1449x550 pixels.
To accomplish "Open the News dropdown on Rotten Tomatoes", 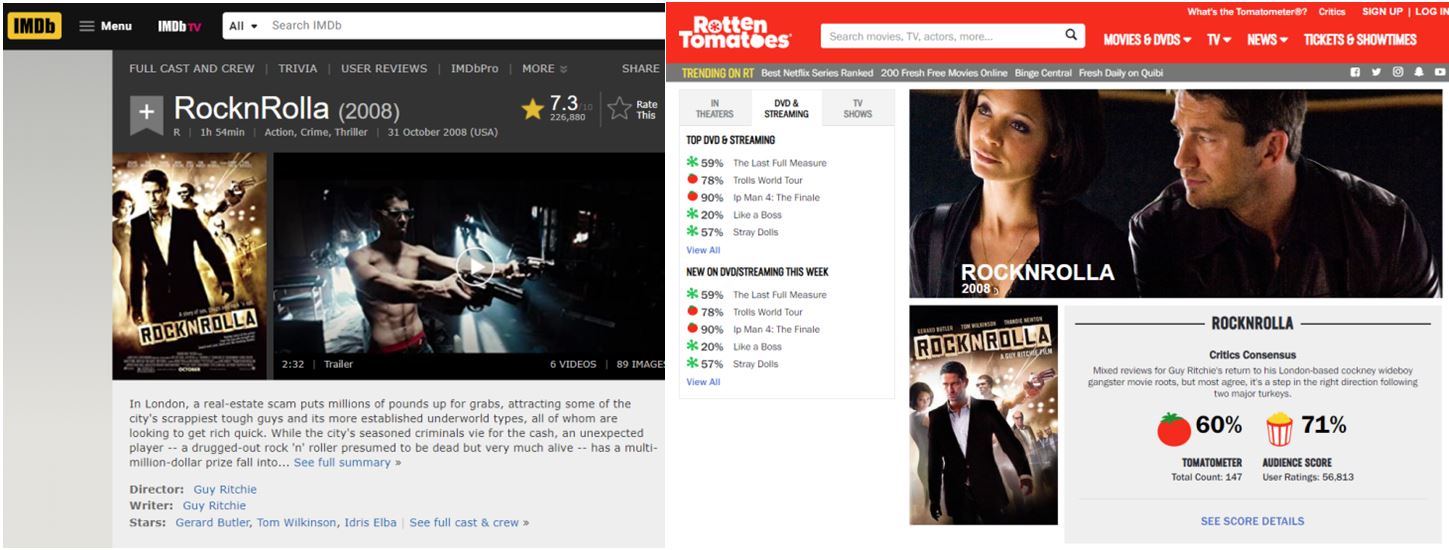I will (1267, 40).
